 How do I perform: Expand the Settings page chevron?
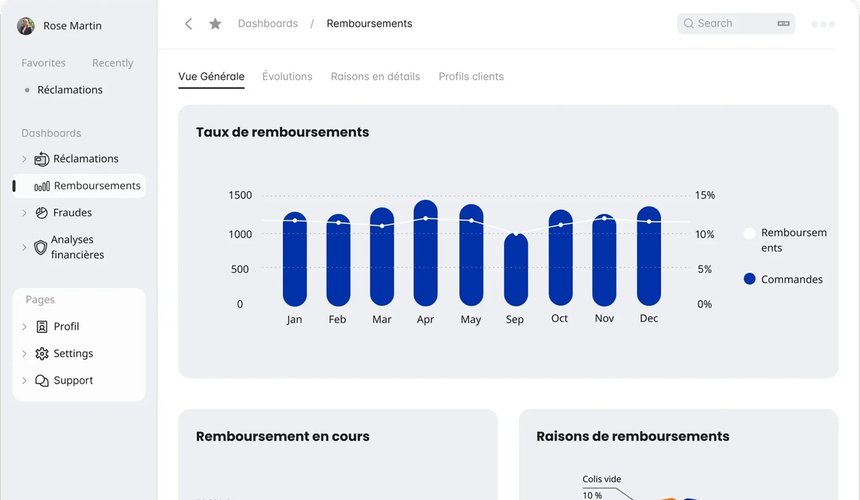pos(24,354)
